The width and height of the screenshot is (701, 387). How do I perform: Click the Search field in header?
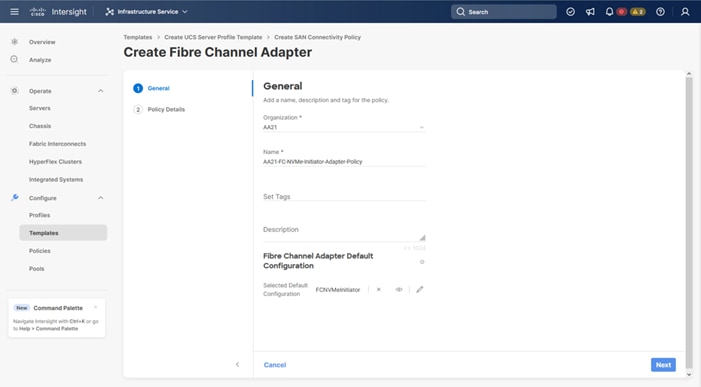pyautogui.click(x=503, y=12)
